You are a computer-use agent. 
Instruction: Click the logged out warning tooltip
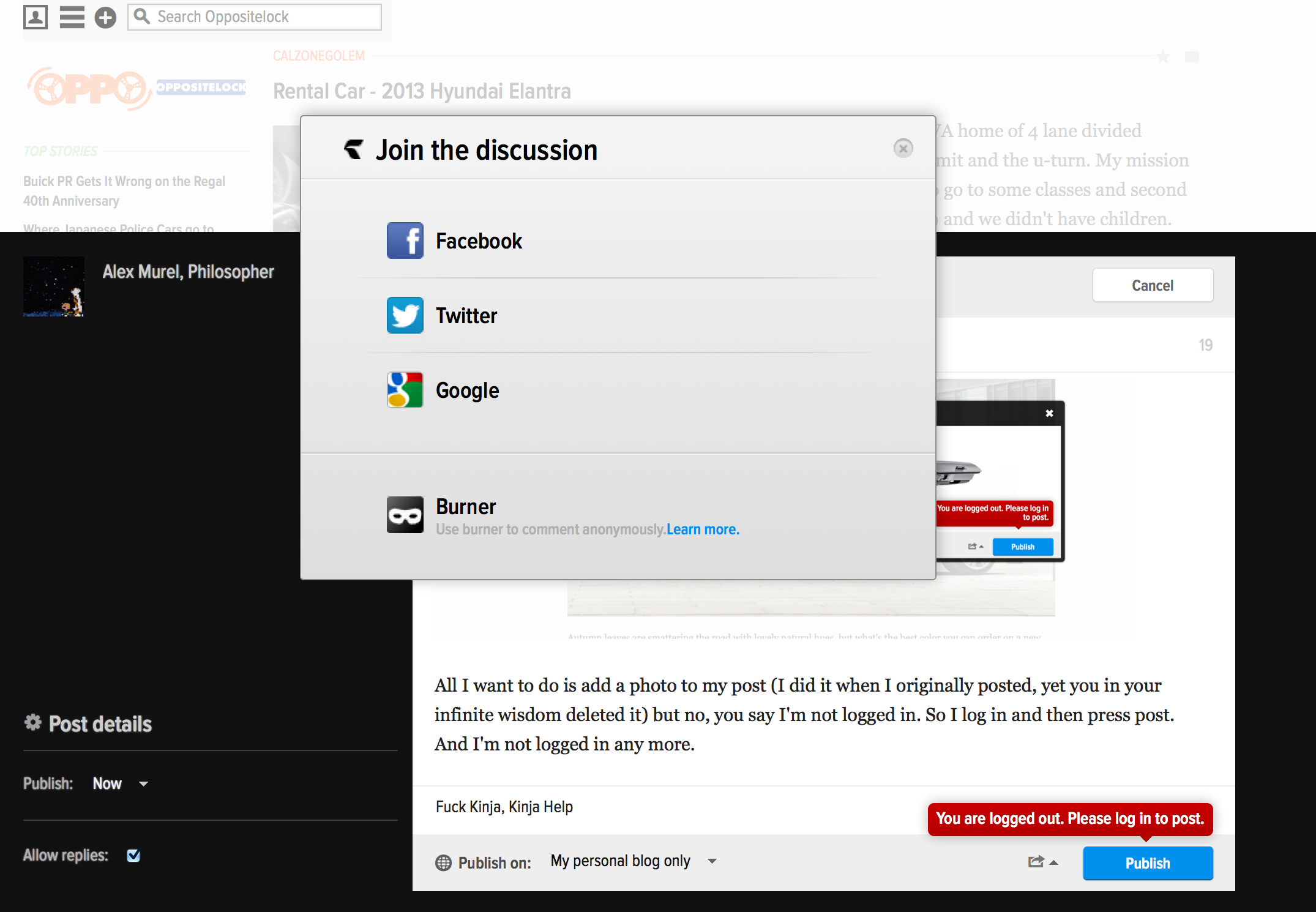(x=1070, y=819)
